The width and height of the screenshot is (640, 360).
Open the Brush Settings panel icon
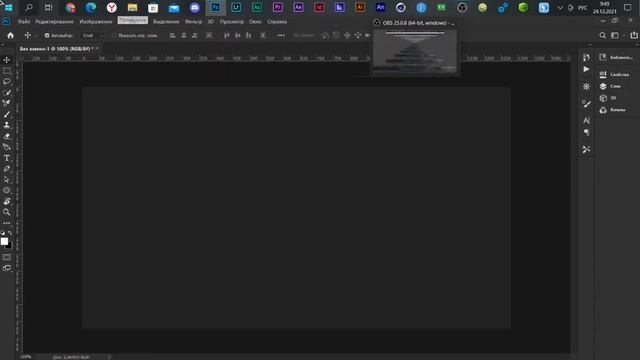[587, 104]
